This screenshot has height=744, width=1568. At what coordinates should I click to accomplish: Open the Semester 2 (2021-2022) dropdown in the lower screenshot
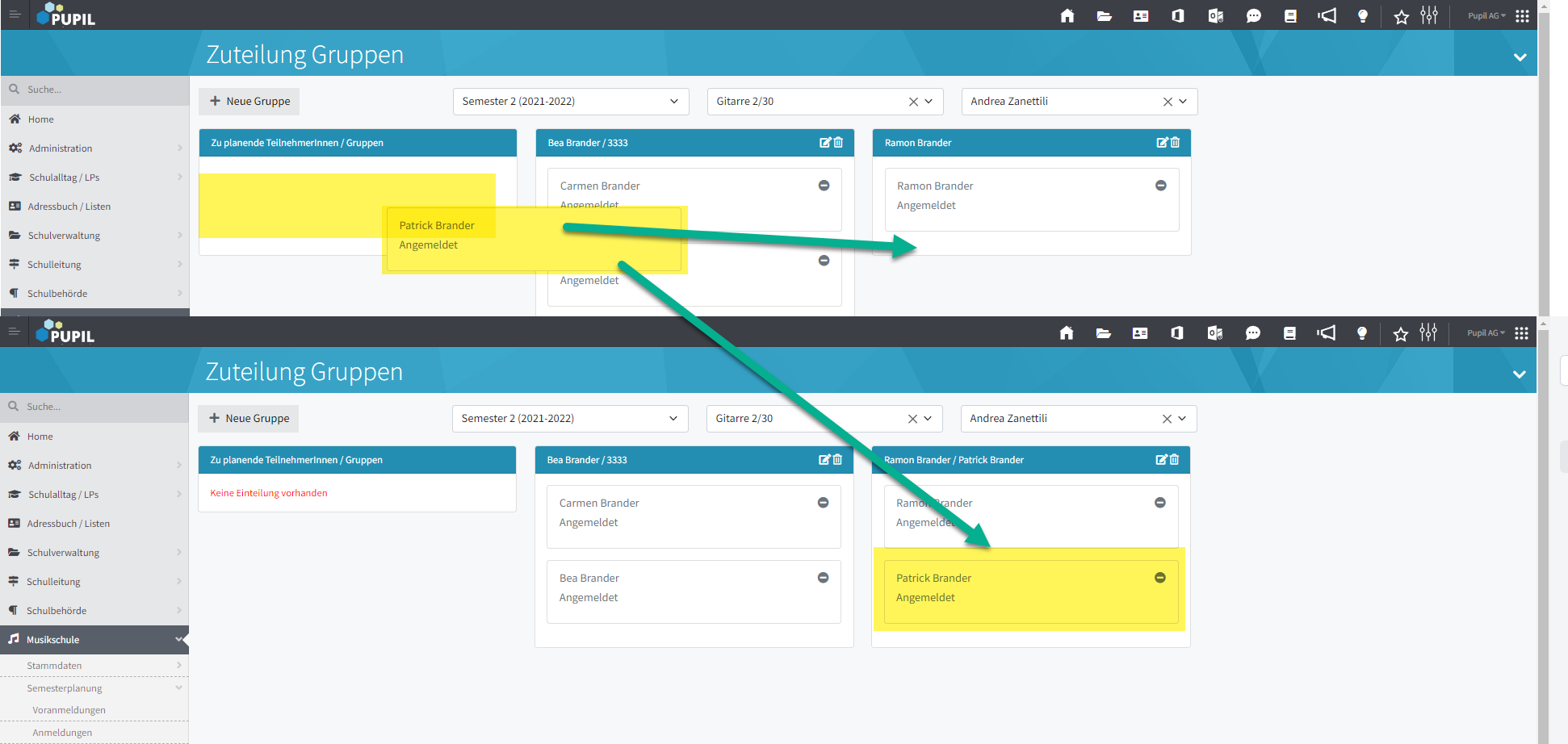tap(570, 419)
